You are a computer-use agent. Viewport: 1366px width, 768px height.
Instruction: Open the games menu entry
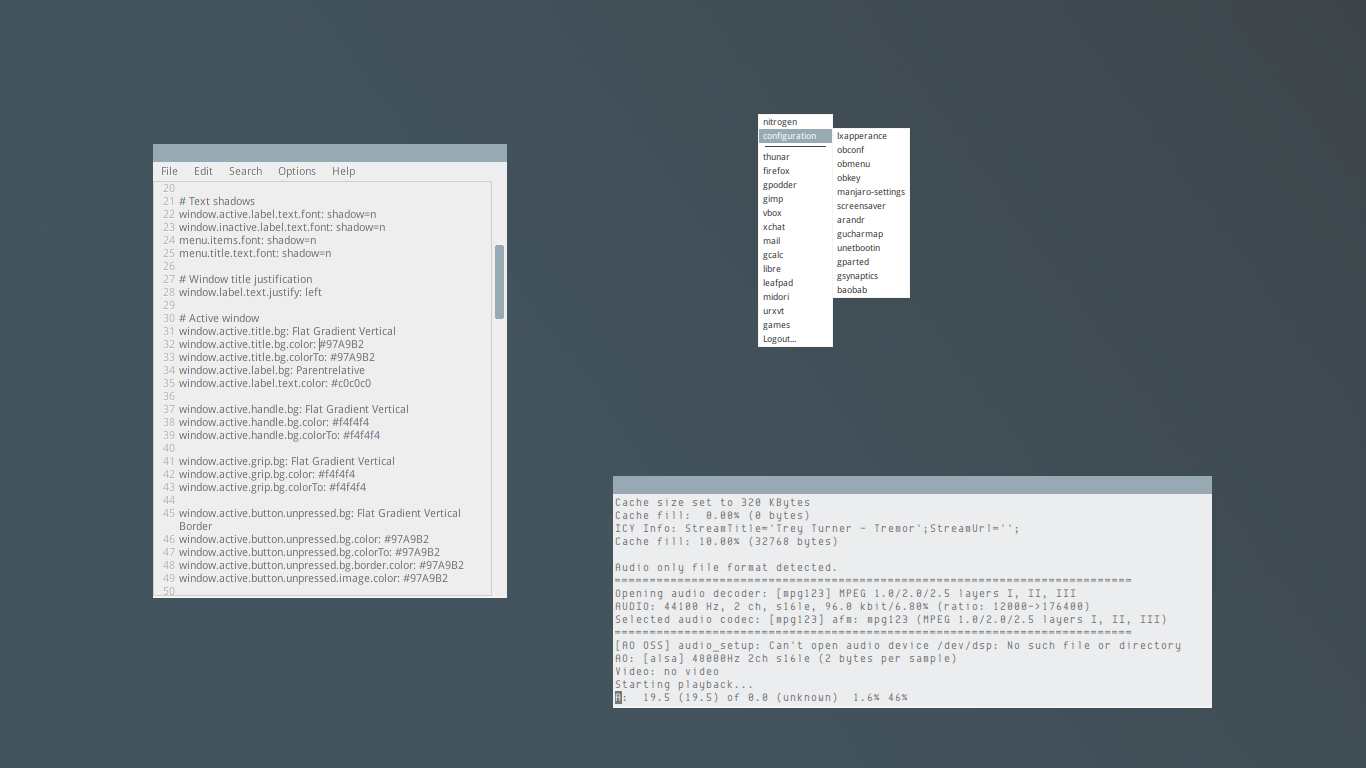click(x=795, y=325)
